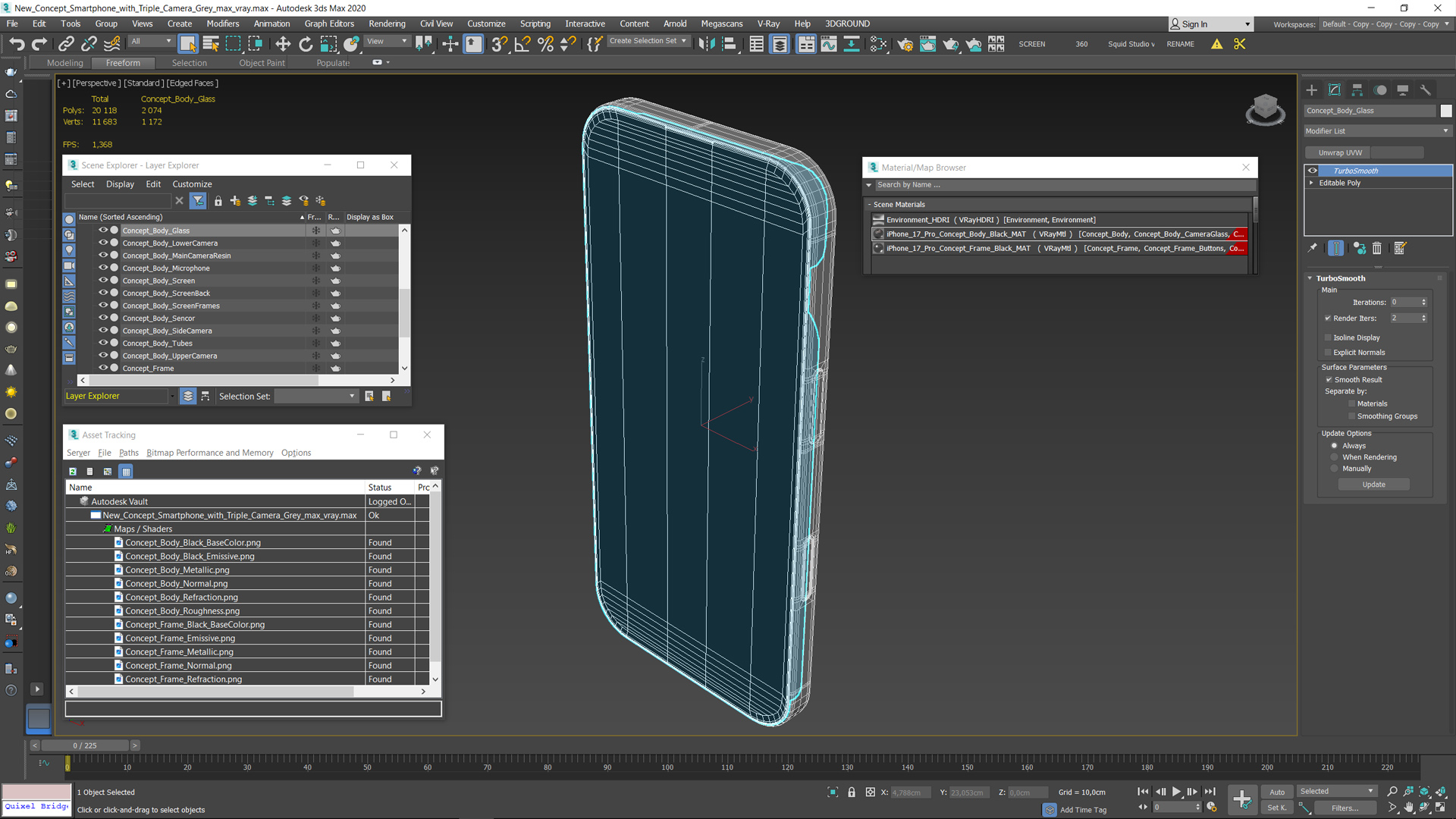Toggle the Angle Snap icon
The height and width of the screenshot is (819, 1456).
(522, 44)
